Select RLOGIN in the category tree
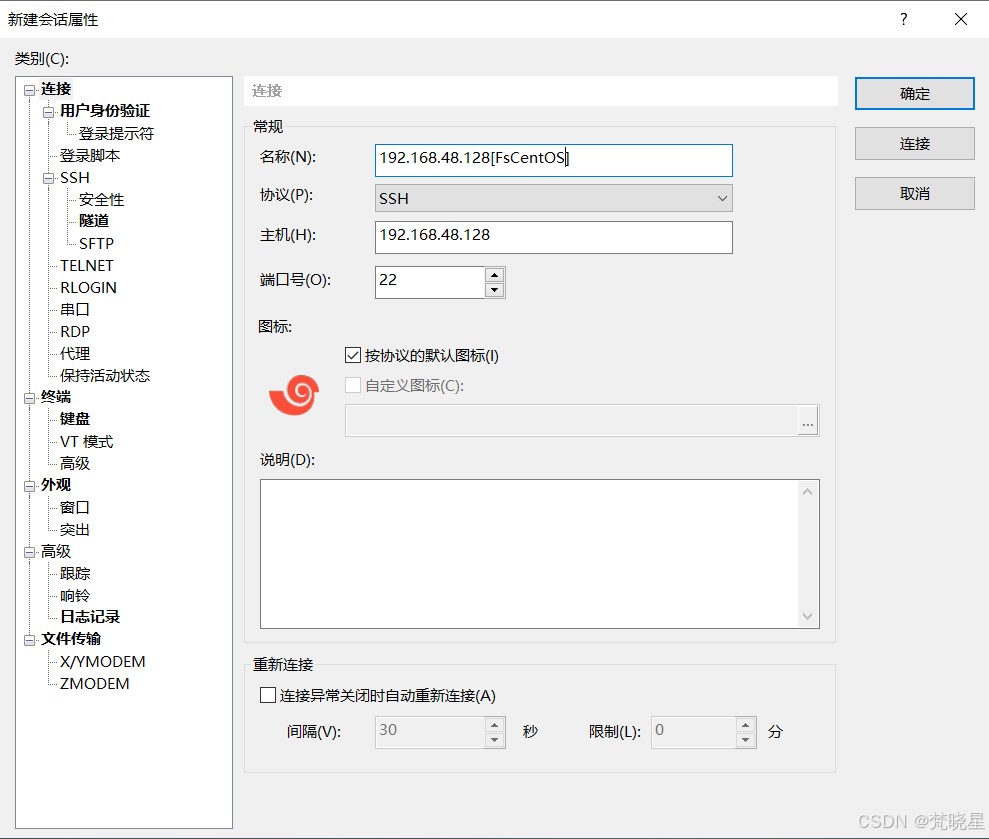989x839 pixels. tap(88, 288)
